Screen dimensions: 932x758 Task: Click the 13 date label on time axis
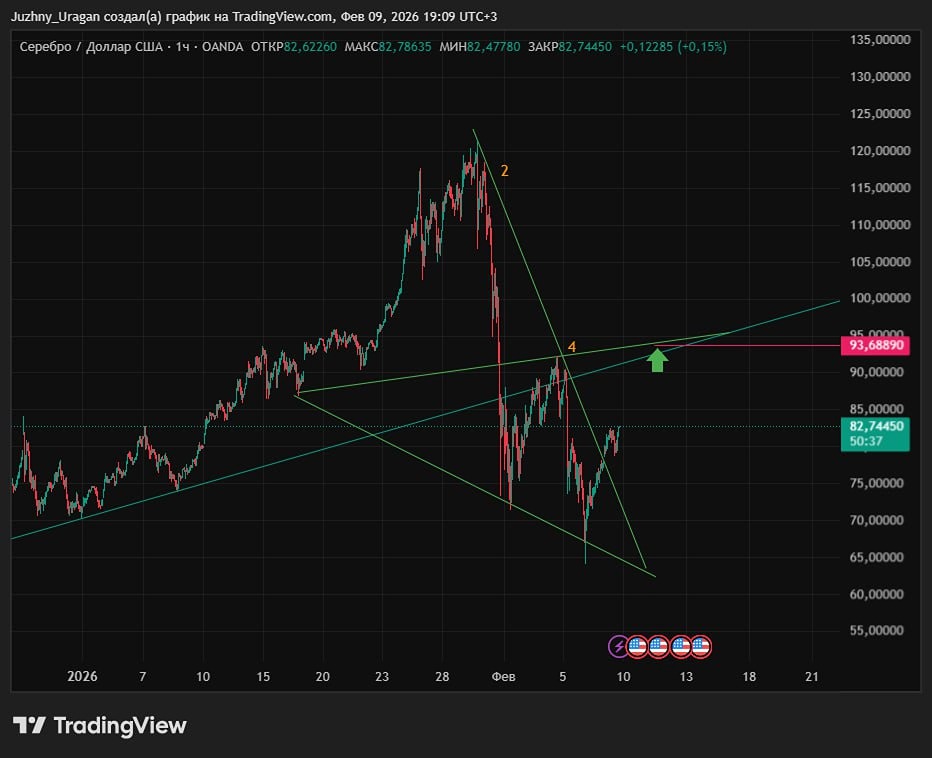pyautogui.click(x=686, y=677)
